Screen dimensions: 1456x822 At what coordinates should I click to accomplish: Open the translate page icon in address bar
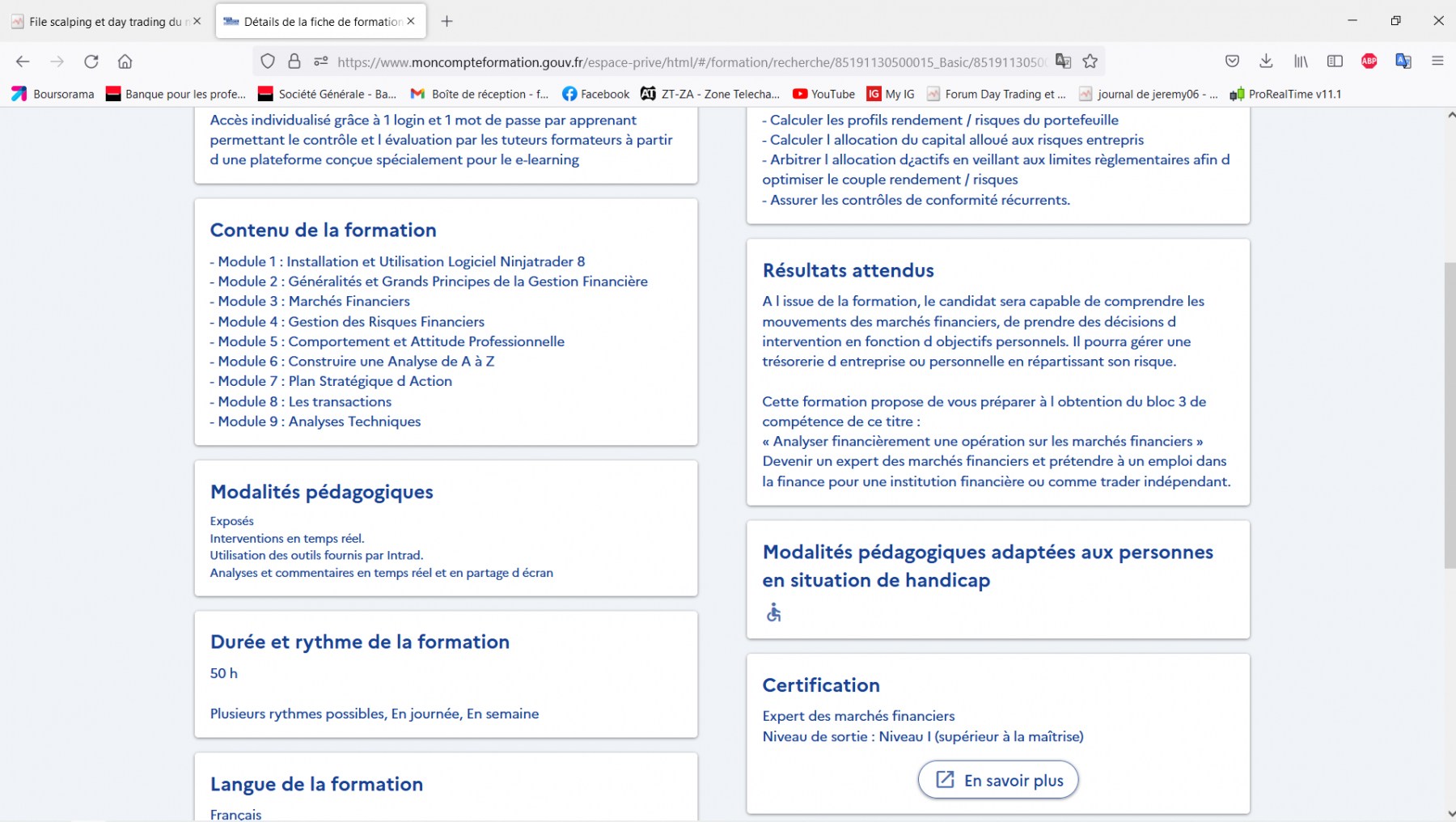[1064, 61]
